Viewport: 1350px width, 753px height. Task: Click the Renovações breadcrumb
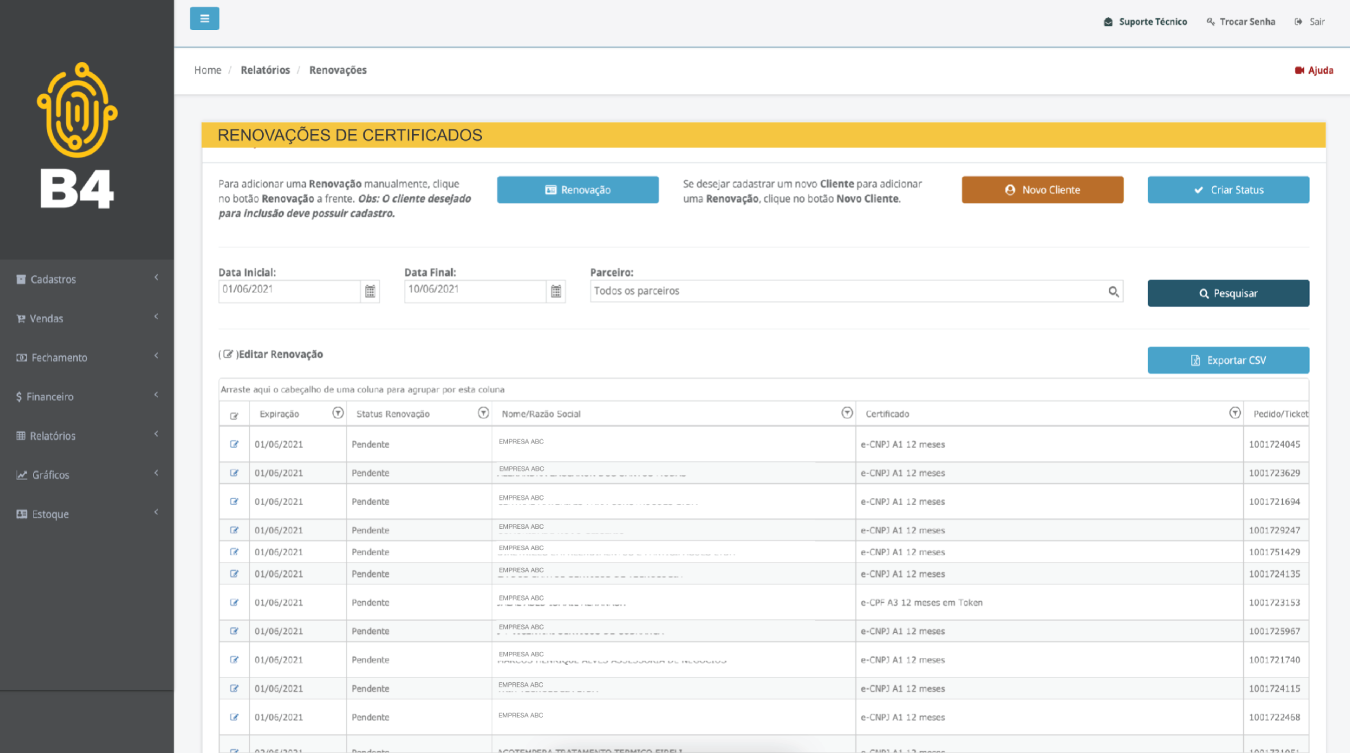pos(338,70)
